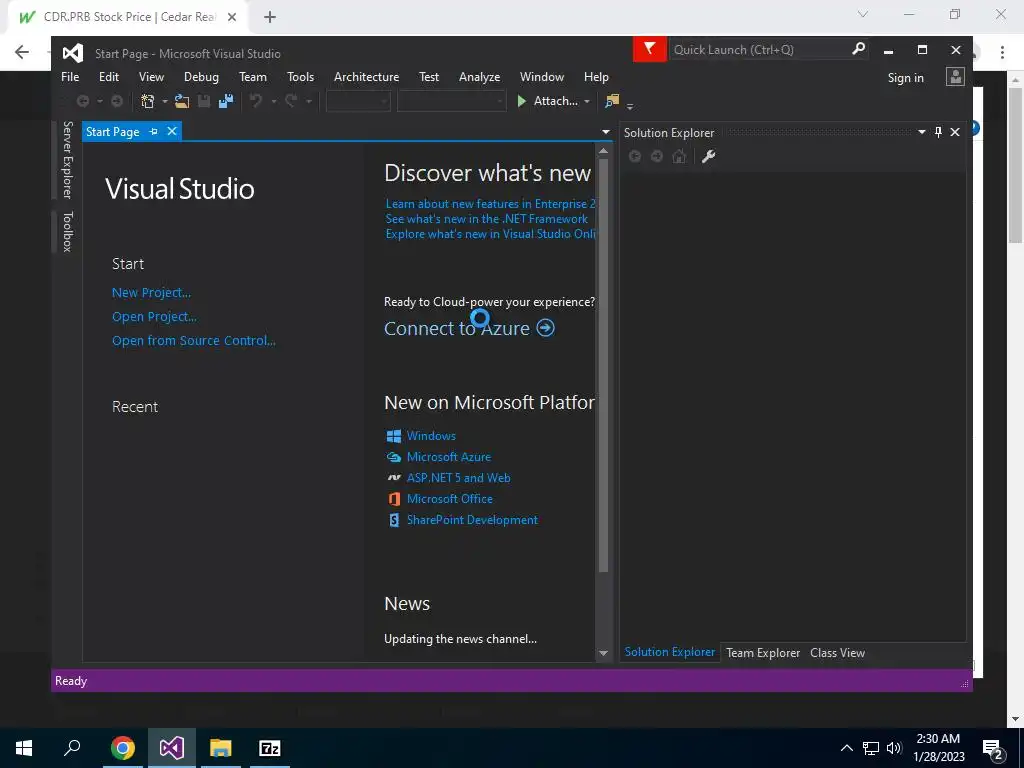Switch to Chrome in the taskbar
The height and width of the screenshot is (768, 1024).
[123, 748]
